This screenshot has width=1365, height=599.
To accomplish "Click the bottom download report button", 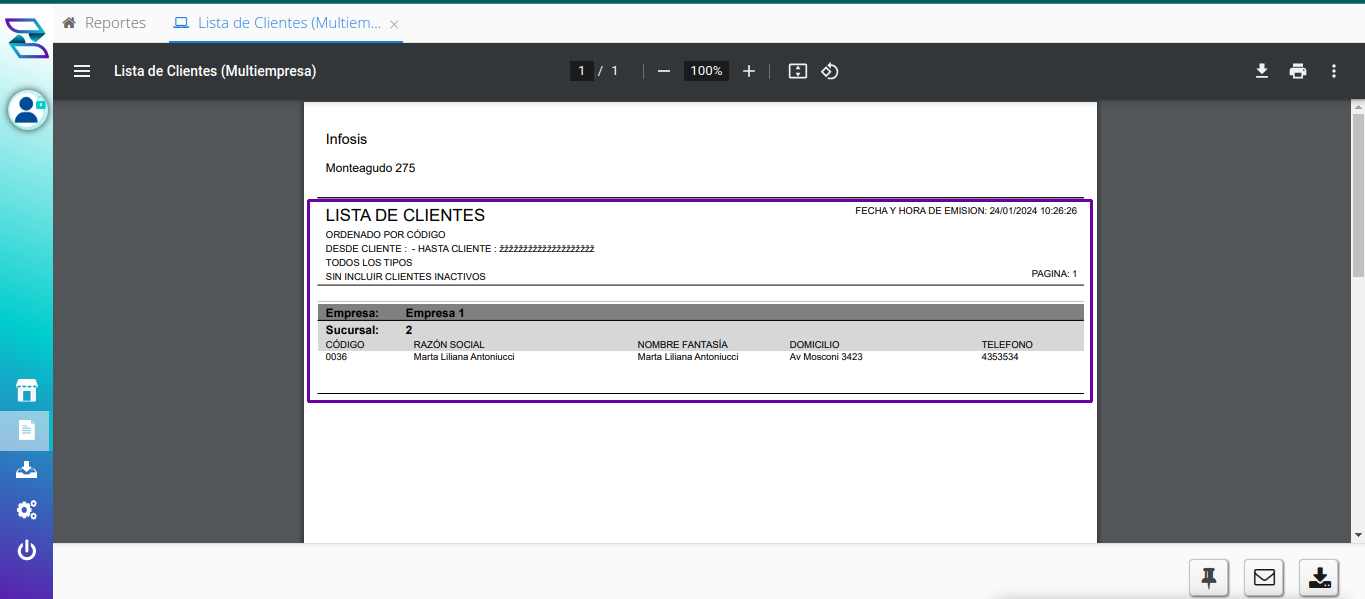I will coord(1319,577).
